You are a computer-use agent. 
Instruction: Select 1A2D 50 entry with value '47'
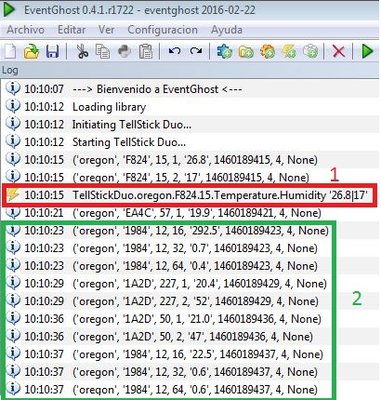coord(190,336)
